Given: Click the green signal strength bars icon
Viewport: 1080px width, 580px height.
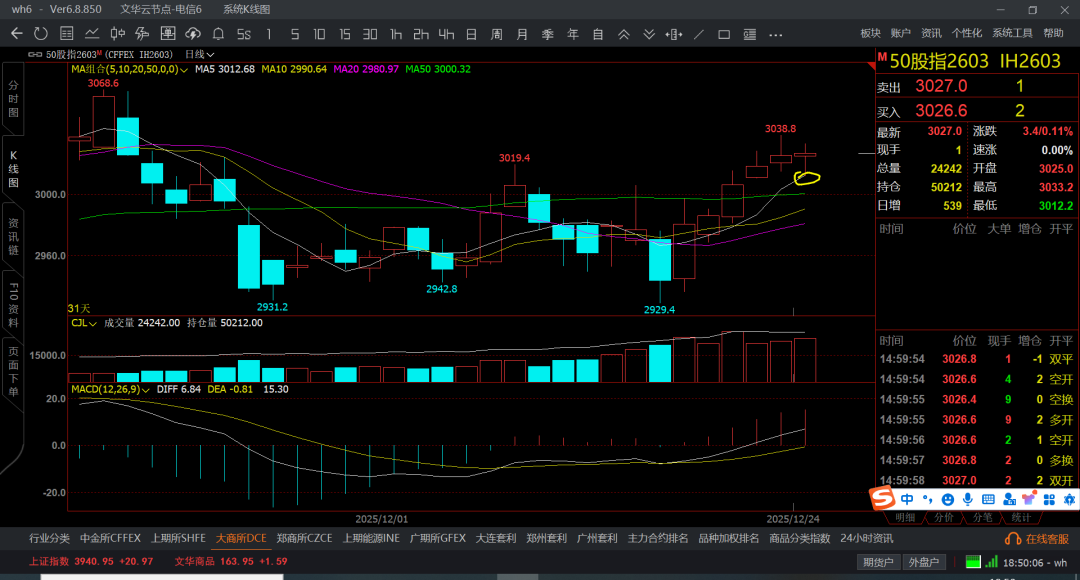Looking at the screenshot, I should (991, 562).
